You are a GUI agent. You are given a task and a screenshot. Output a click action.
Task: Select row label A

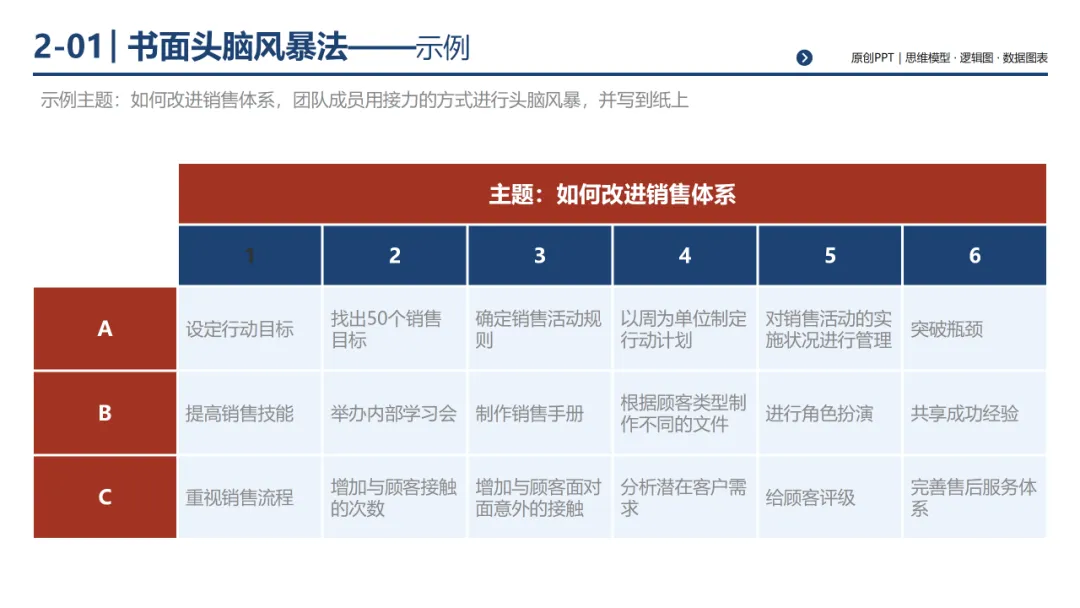point(104,329)
